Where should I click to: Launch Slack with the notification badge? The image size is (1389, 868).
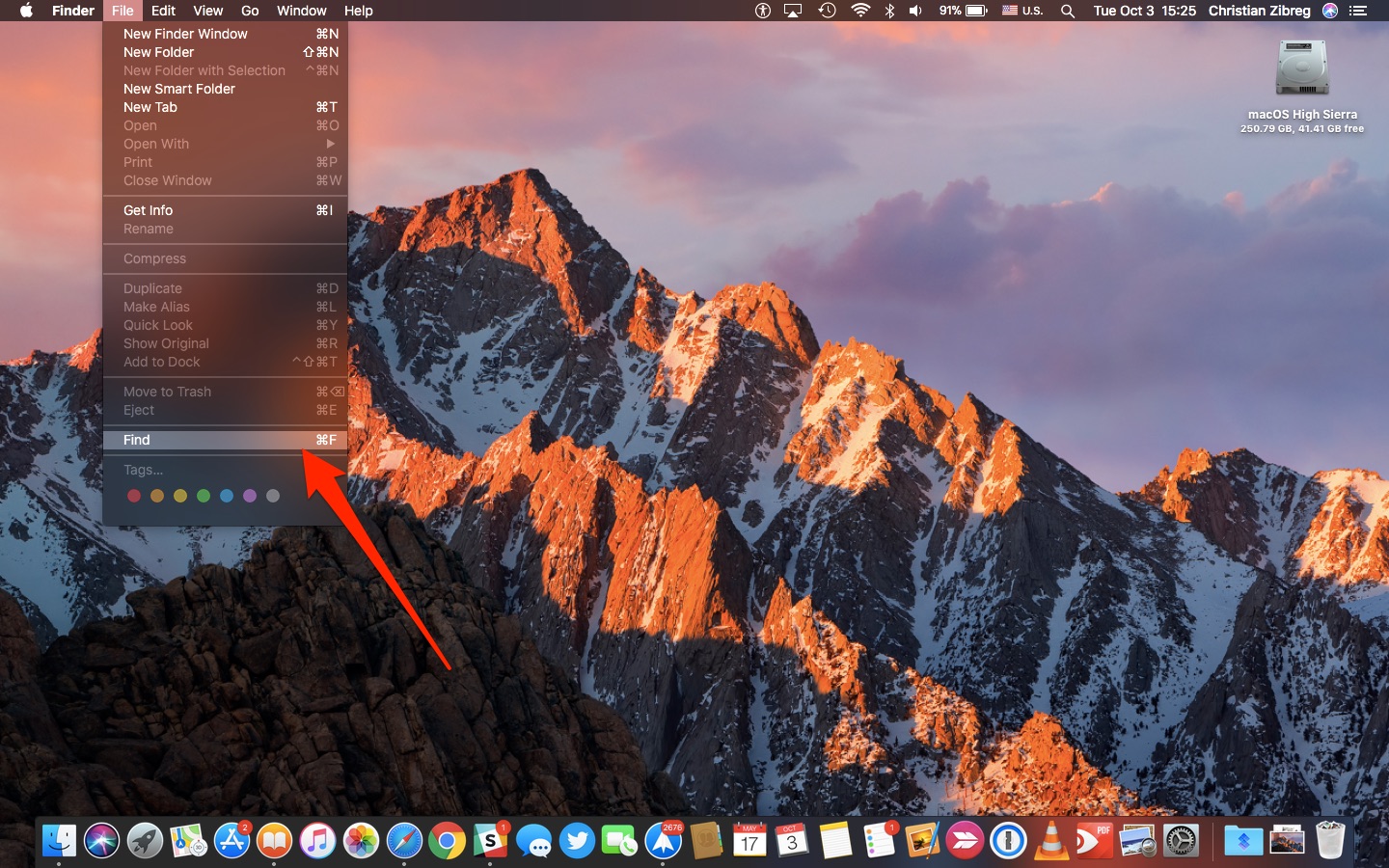point(490,841)
